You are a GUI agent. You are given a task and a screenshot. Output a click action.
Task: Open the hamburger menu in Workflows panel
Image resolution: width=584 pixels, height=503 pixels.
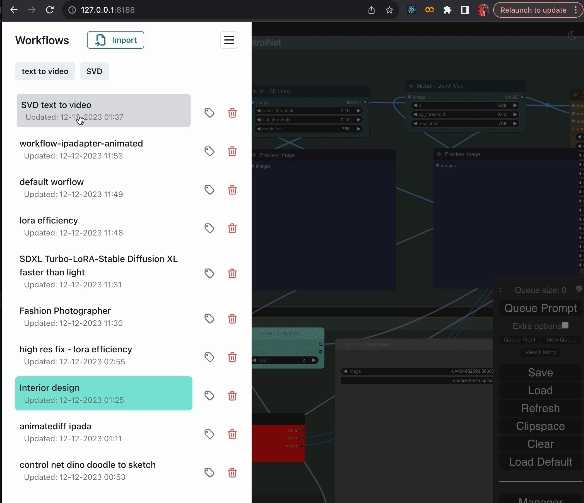tap(229, 40)
